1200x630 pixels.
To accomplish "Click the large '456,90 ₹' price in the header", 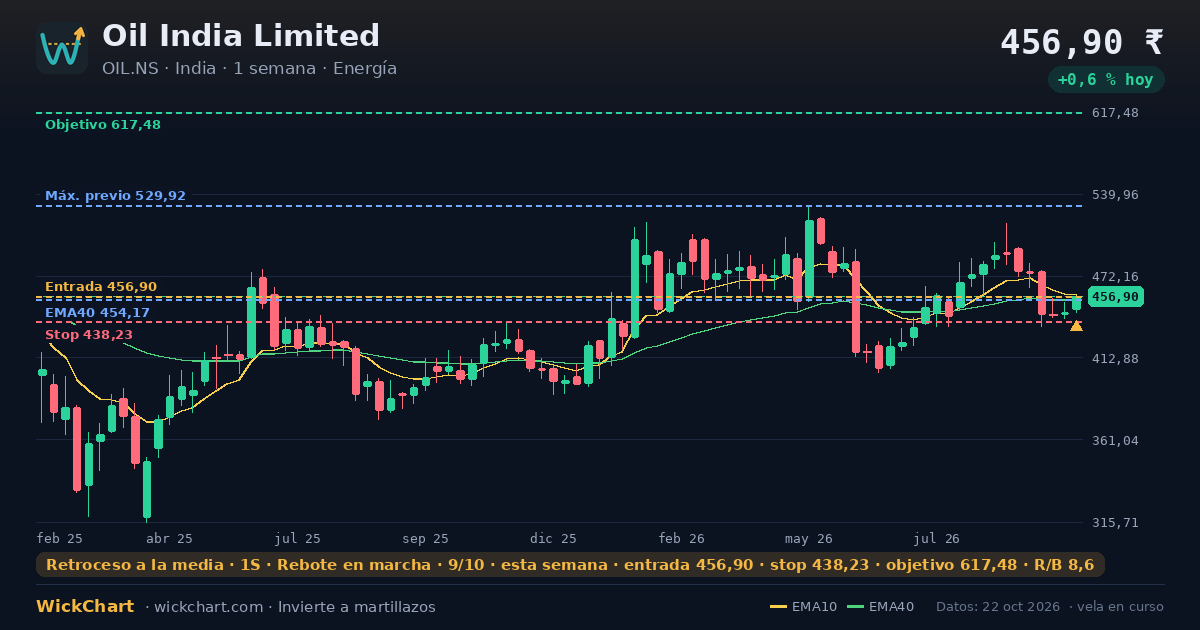I will 1082,42.
